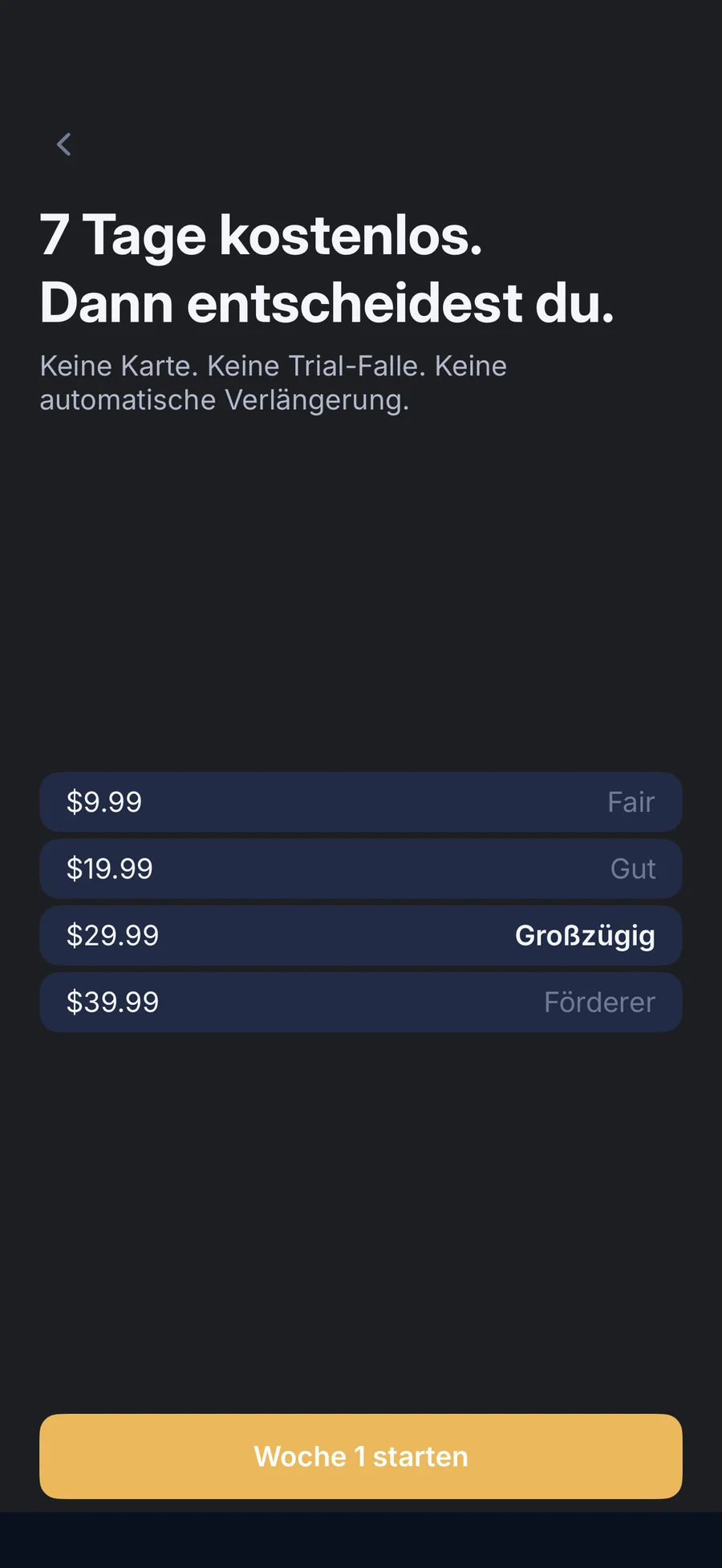Viewport: 722px width, 1568px height.
Task: Select the $39.99 price option
Action: (x=361, y=1002)
